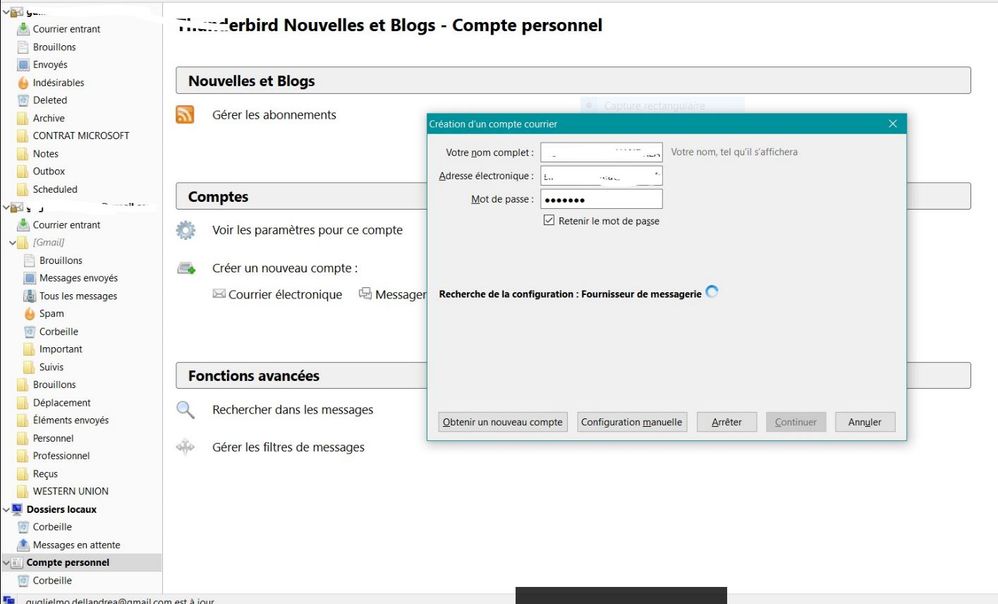Click the Corbeille icon under Gmail folder
This screenshot has width=998, height=604.
(29, 332)
